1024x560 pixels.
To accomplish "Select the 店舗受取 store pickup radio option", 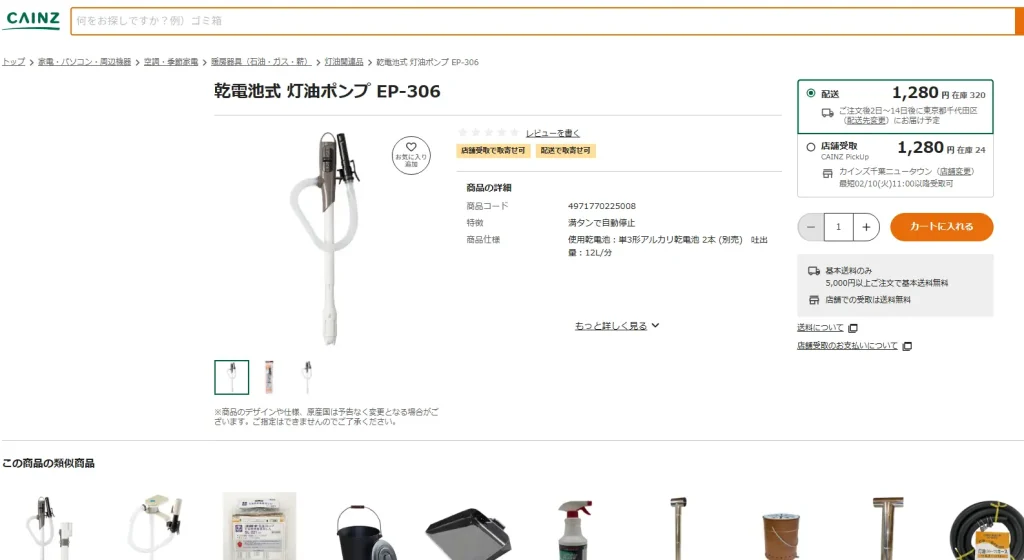I will pyautogui.click(x=811, y=147).
